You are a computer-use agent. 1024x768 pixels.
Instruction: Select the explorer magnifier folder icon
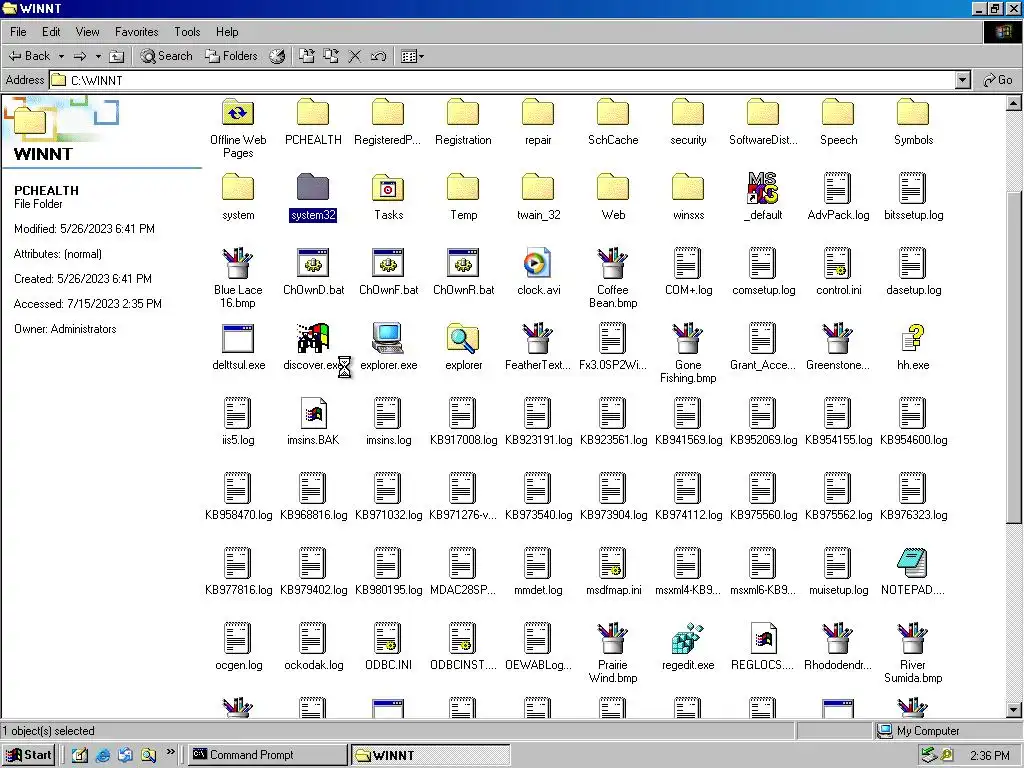[463, 338]
